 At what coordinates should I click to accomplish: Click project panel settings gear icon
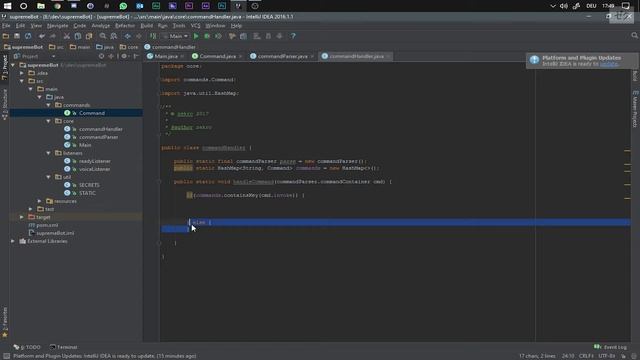click(124, 56)
